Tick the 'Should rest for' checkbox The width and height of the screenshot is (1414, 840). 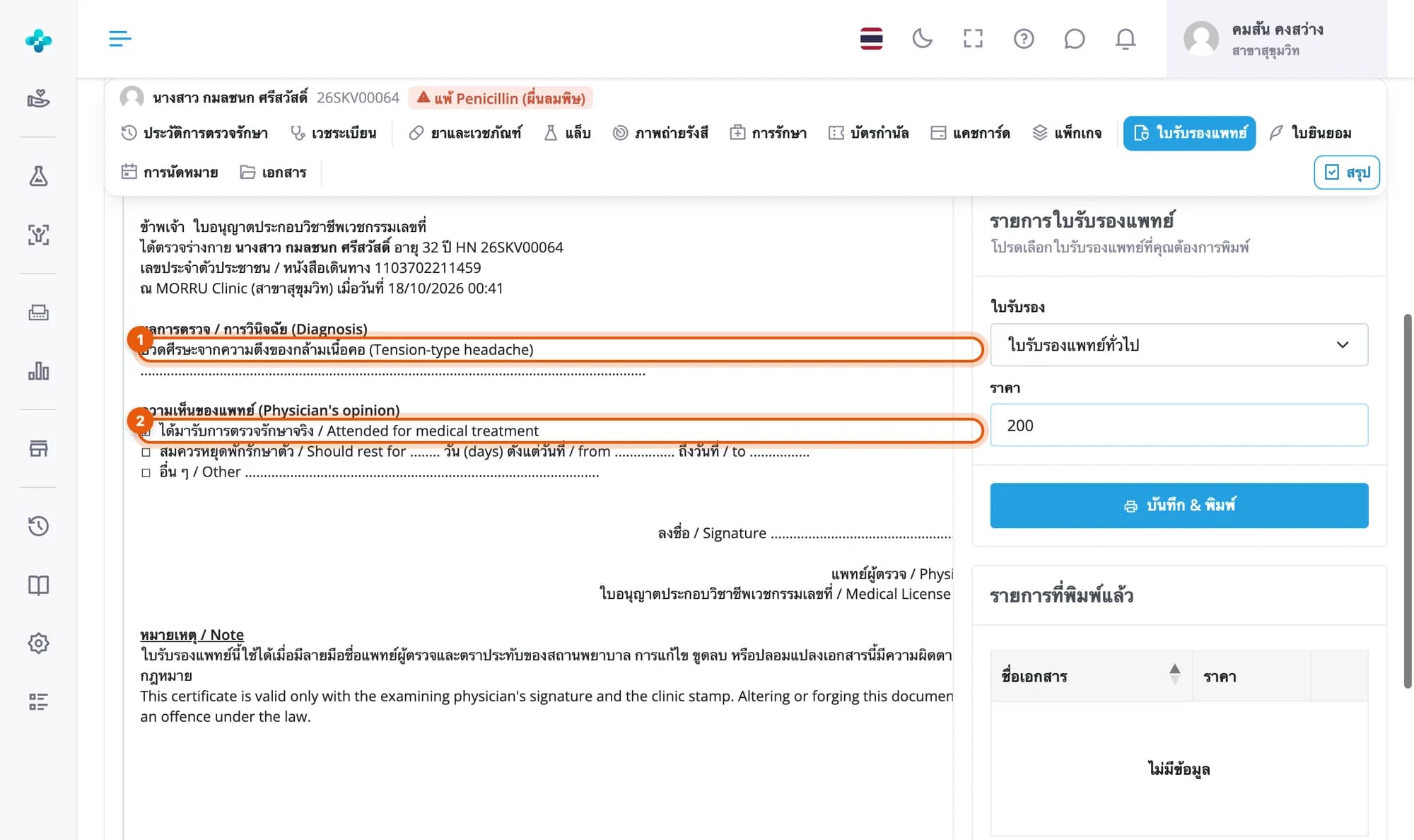pos(146,452)
